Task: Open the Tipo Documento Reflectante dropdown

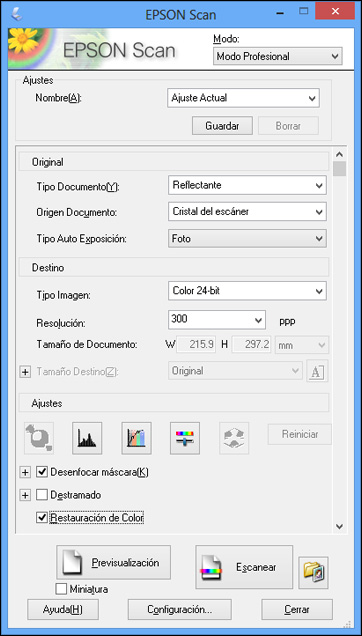Action: point(247,185)
